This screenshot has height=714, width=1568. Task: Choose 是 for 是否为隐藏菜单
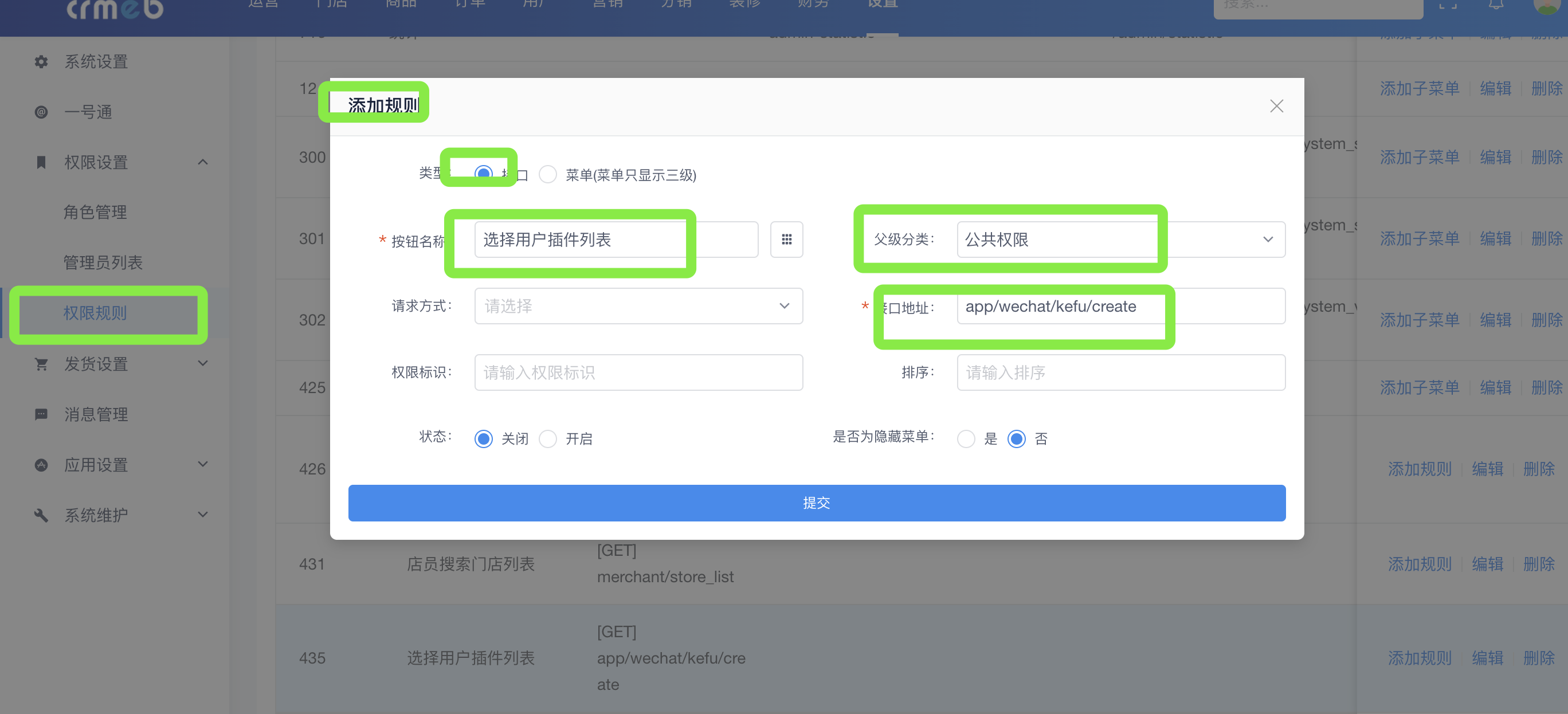(966, 439)
